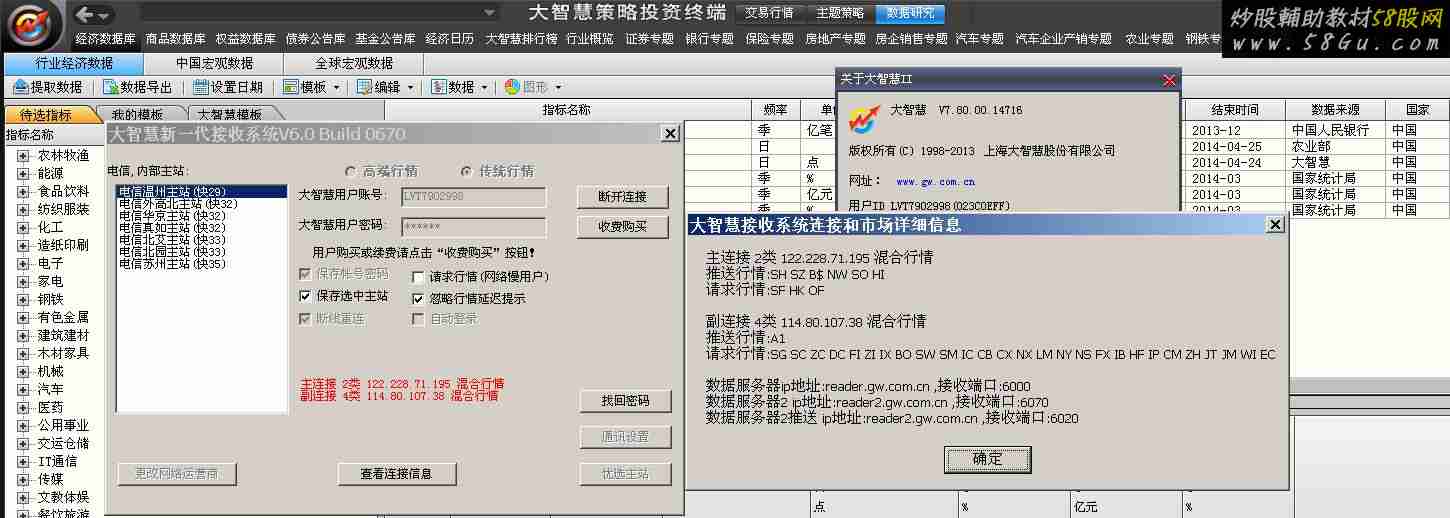The height and width of the screenshot is (518, 1450).
Task: Click the 收费购买 button
Action: pyautogui.click(x=622, y=227)
